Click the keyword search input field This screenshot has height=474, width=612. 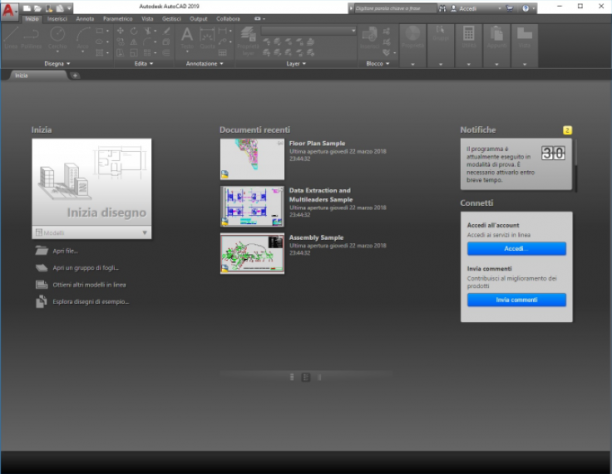tap(395, 8)
